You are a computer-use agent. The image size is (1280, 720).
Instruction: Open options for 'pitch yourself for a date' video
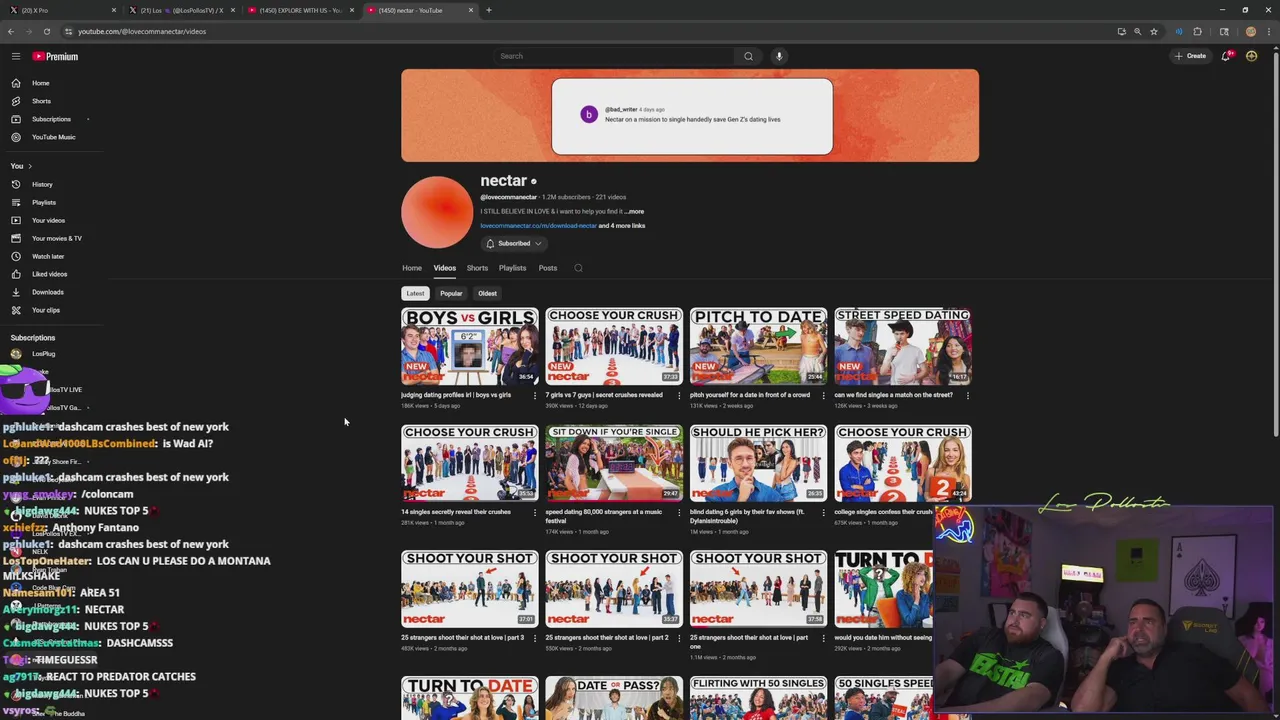coord(823,395)
